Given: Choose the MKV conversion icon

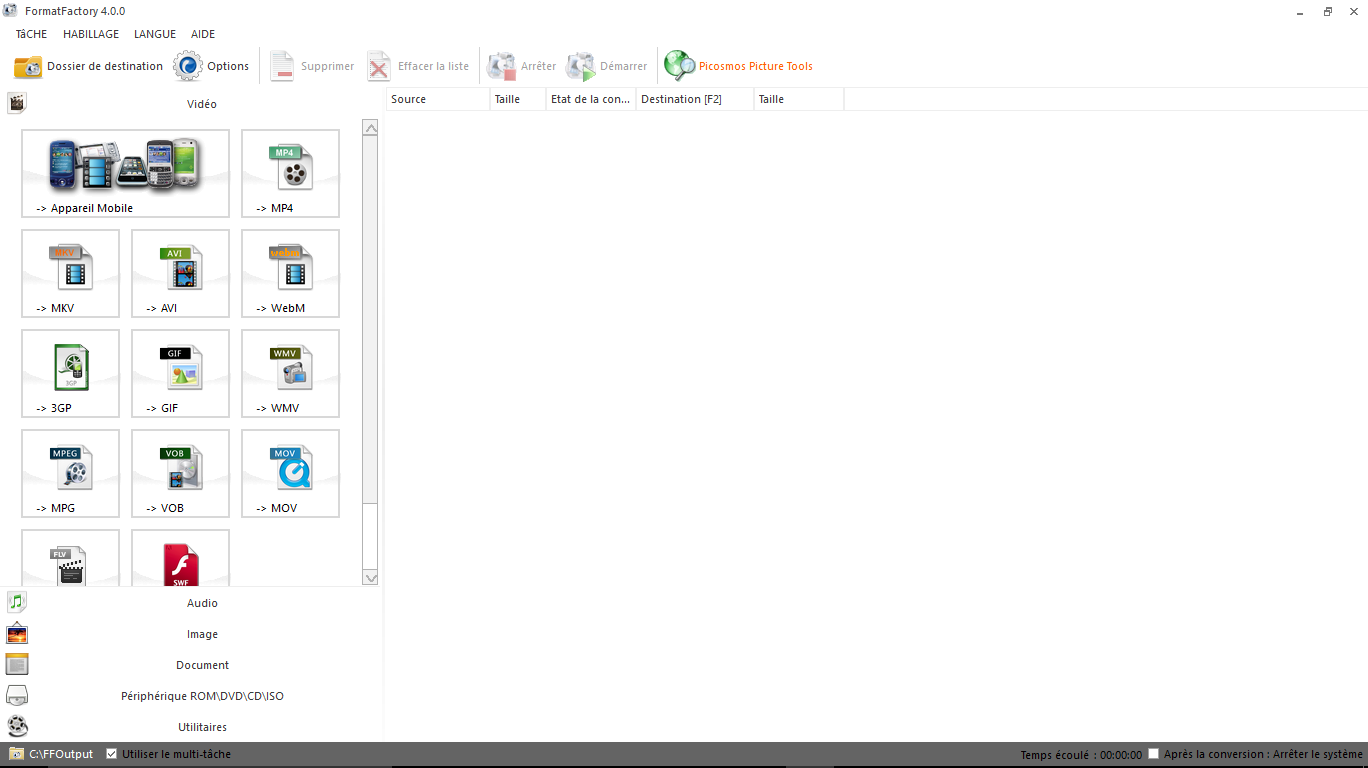Looking at the screenshot, I should point(70,273).
